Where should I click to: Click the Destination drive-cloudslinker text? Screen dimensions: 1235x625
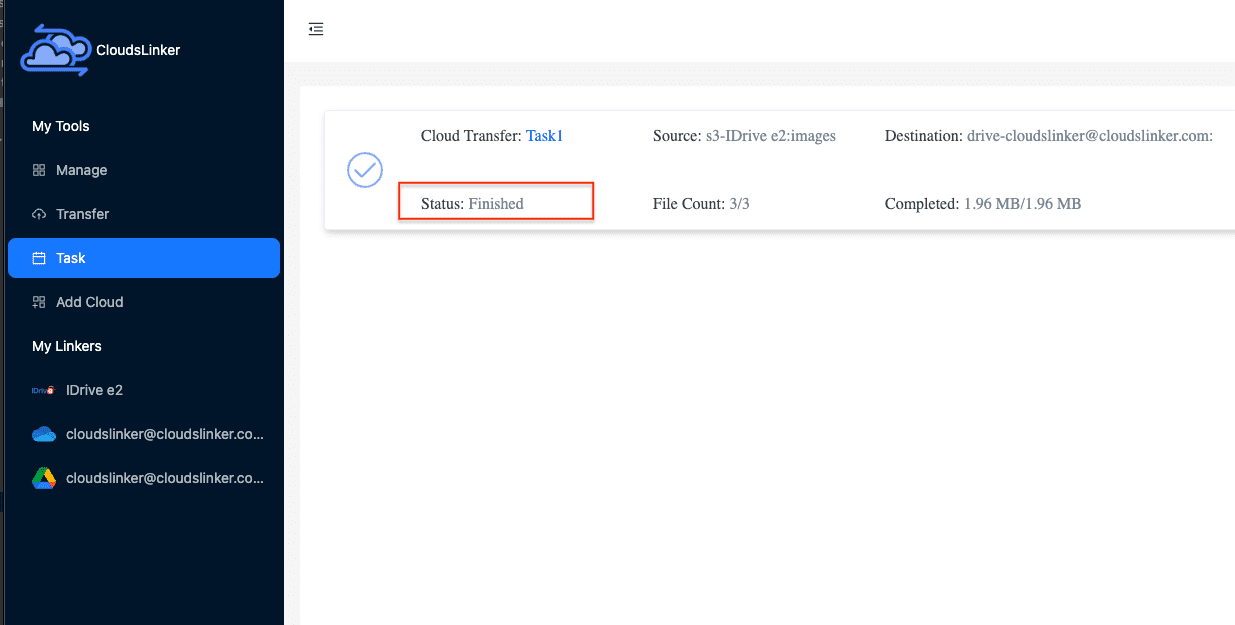1049,136
